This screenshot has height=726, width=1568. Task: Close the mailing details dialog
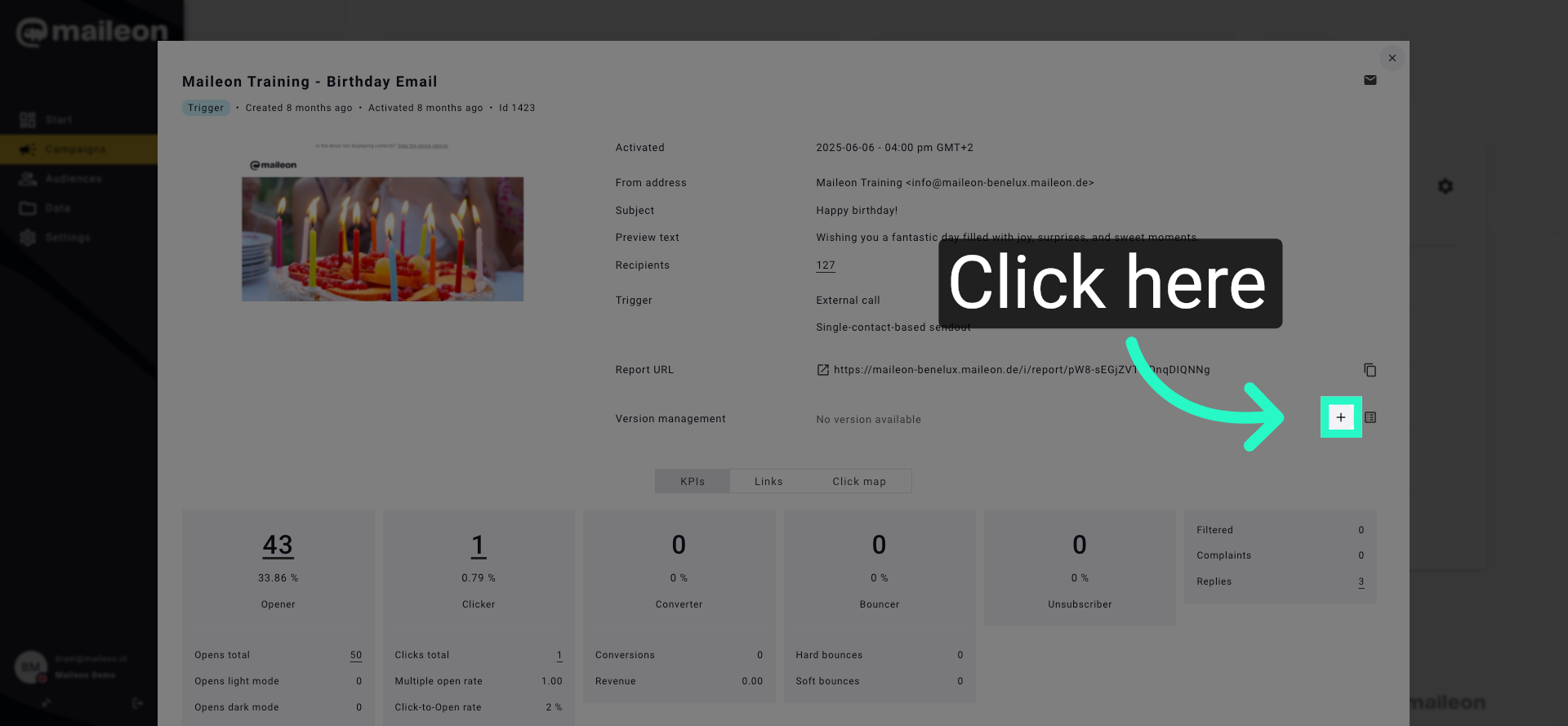pyautogui.click(x=1392, y=58)
